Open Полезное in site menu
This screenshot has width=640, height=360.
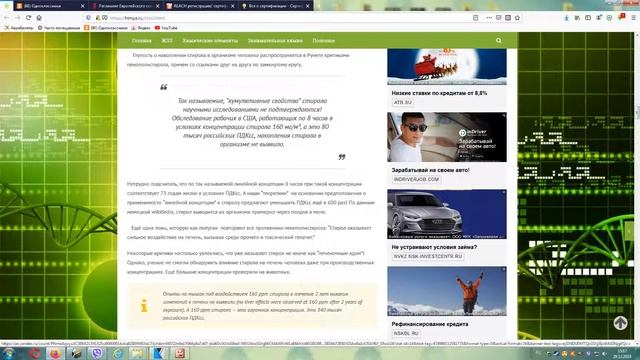coord(324,41)
